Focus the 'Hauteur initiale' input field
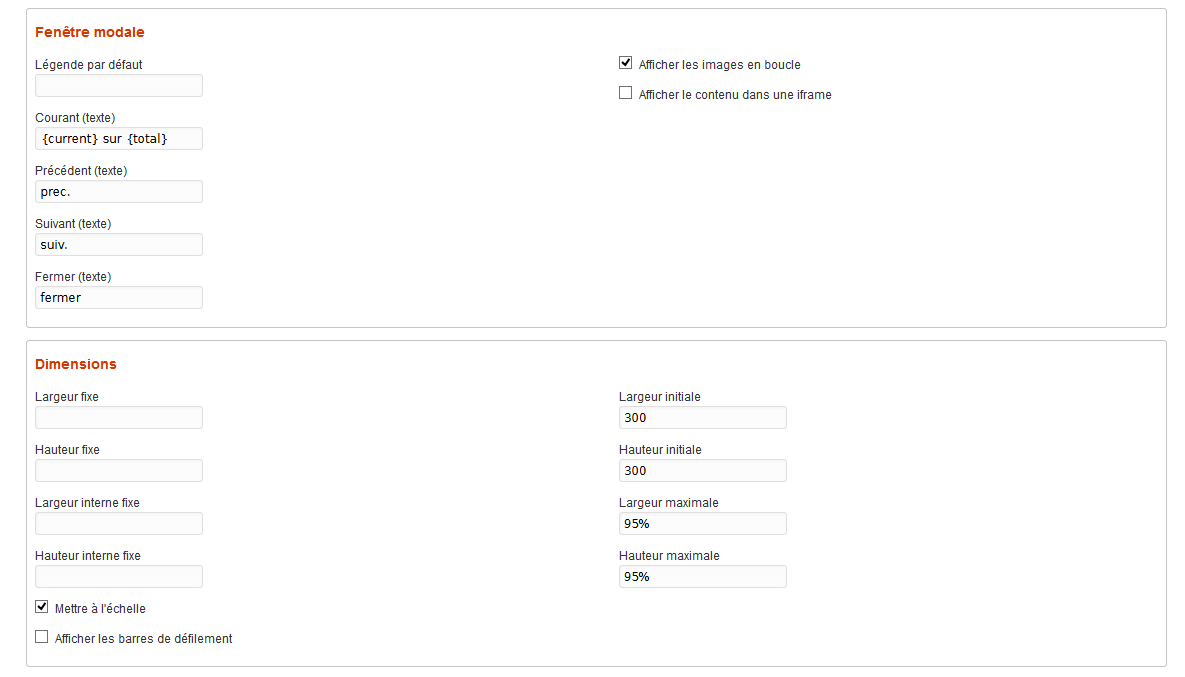The image size is (1185, 677). click(x=703, y=471)
